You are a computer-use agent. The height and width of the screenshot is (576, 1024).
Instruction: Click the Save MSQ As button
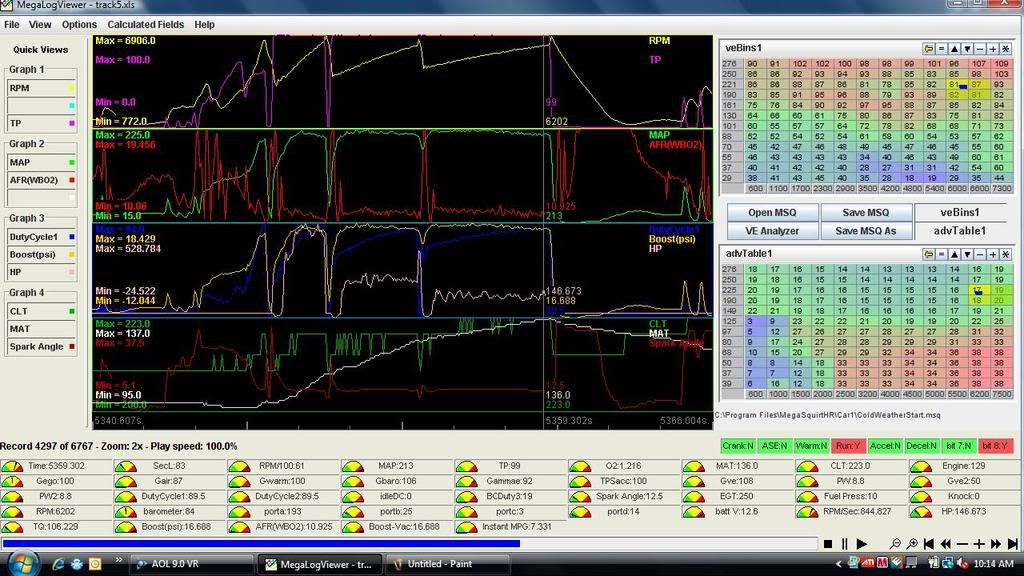pyautogui.click(x=865, y=231)
